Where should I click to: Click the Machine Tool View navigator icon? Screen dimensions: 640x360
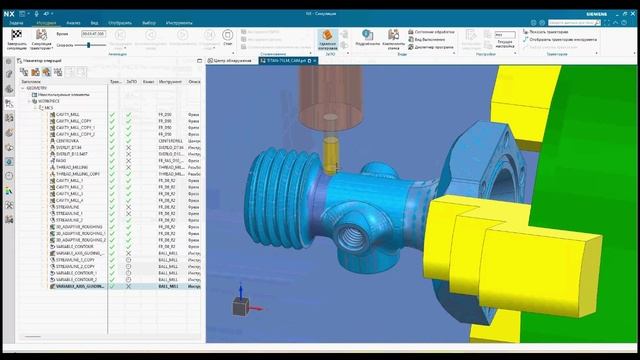click(36, 72)
